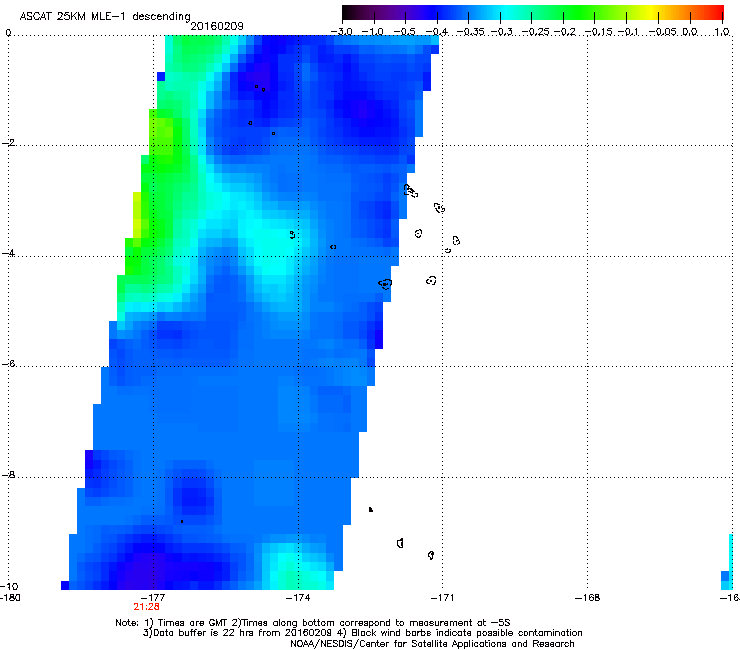Image resolution: width=740 pixels, height=650 pixels.
Task: Click the -0.25 color scale label
Action: (535, 32)
